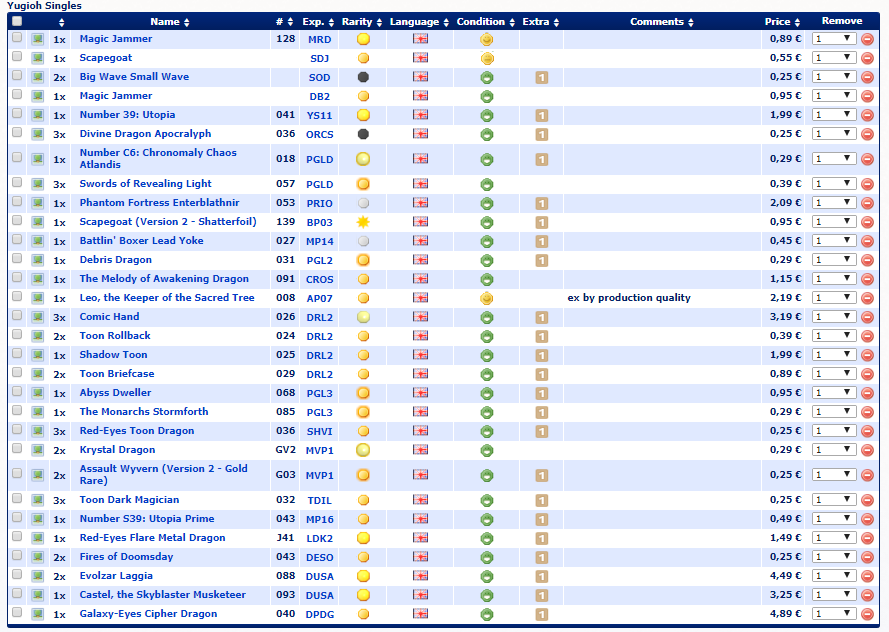Select the Number S39: Utopia Prime checkbox

pyautogui.click(x=17, y=518)
